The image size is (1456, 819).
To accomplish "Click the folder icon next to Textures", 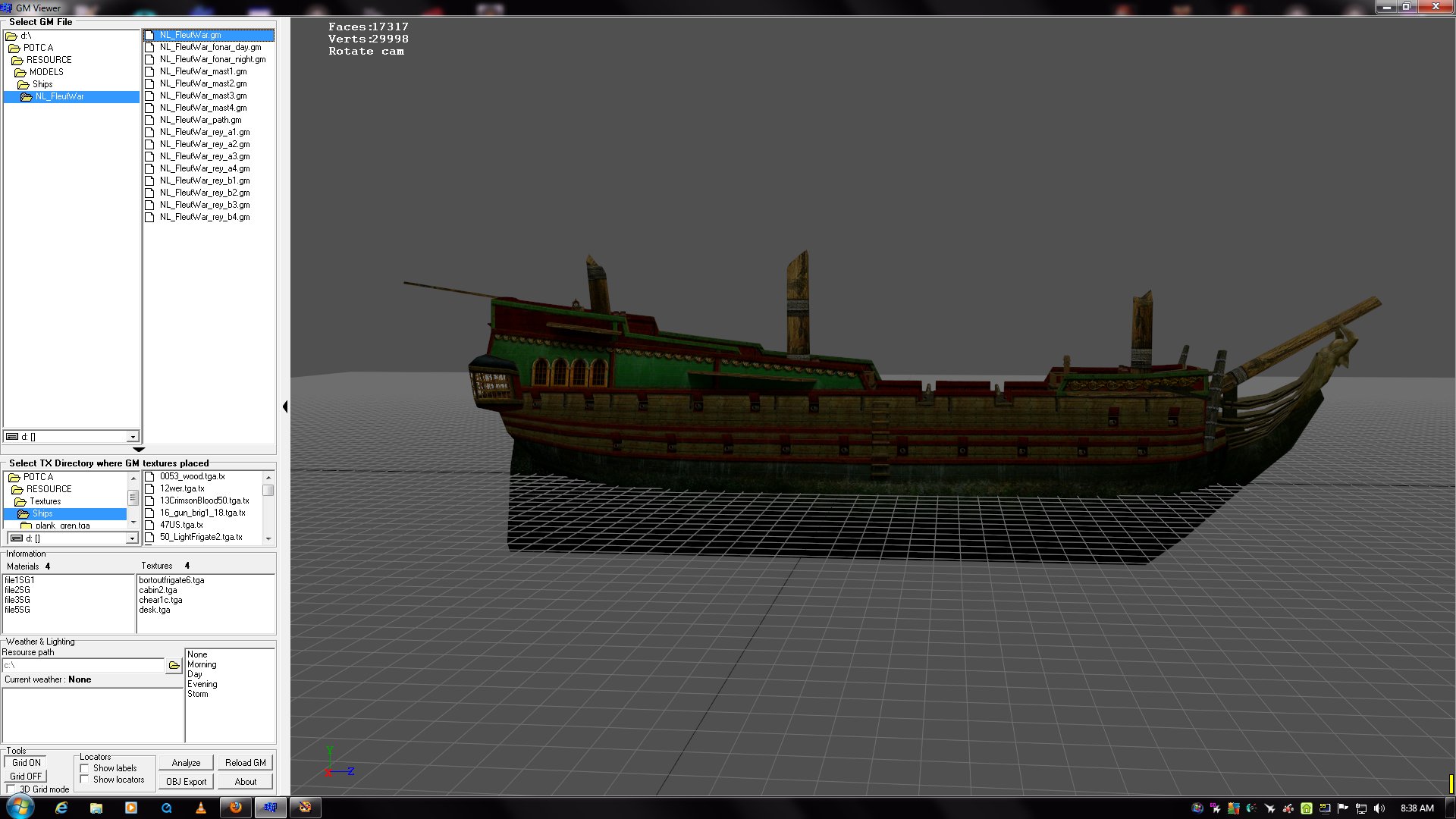I will 20,501.
